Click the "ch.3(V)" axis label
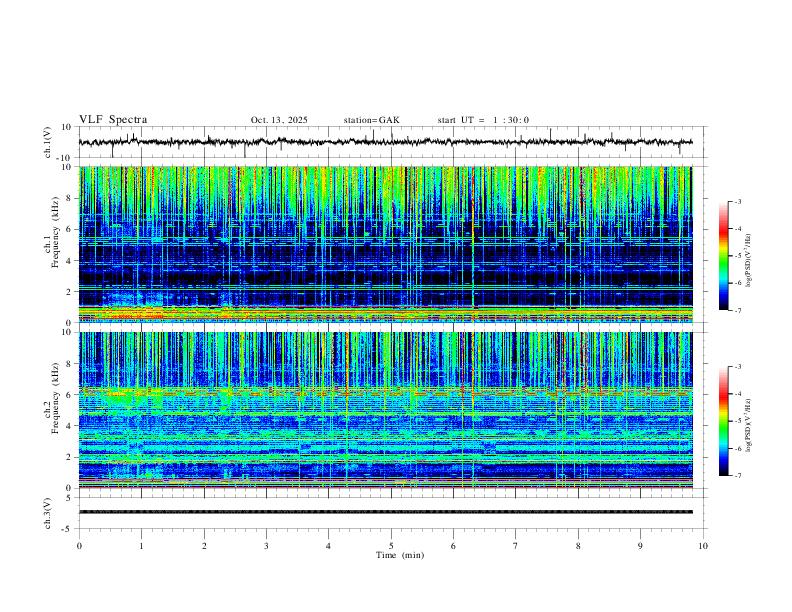Screen dimensions: 792x612 pyautogui.click(x=48, y=514)
